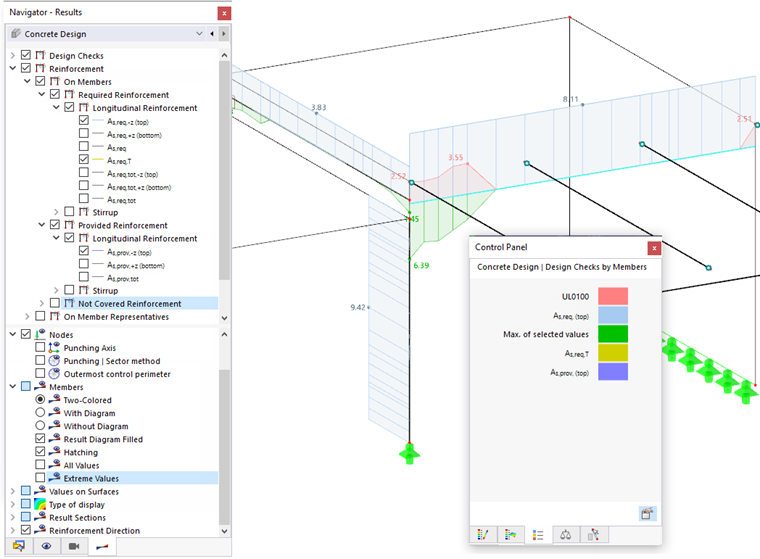The width and height of the screenshot is (760, 559).
Task: Click the Design Checks node icon
Action: [x=40, y=55]
